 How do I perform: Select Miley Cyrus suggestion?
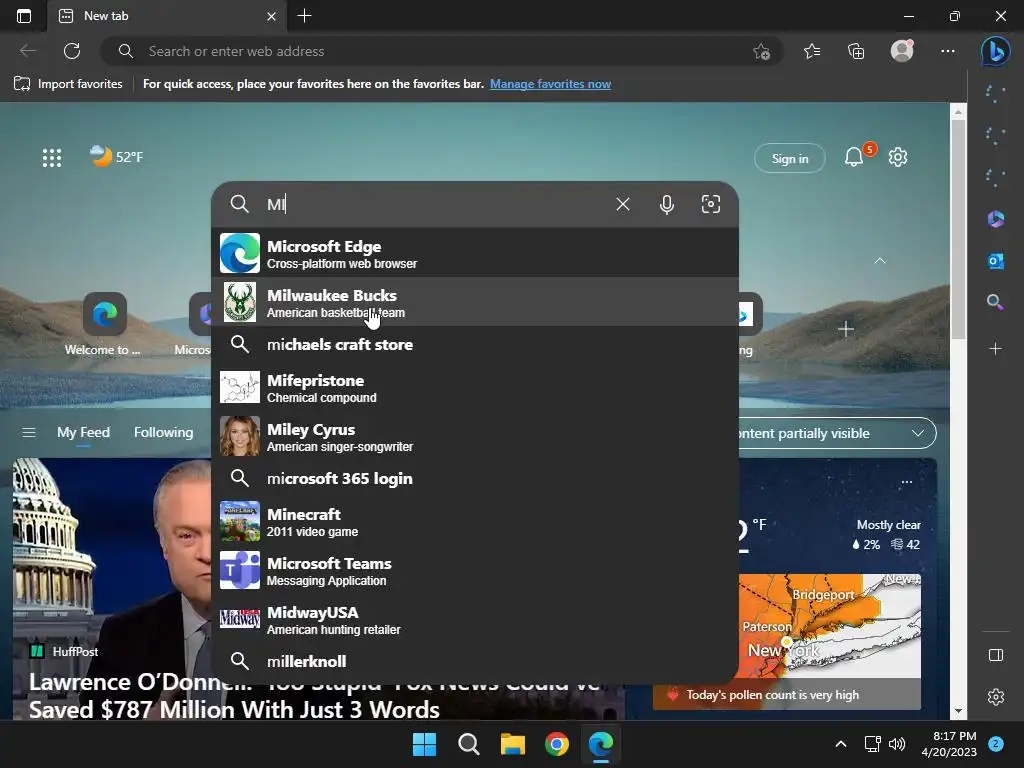coord(475,436)
